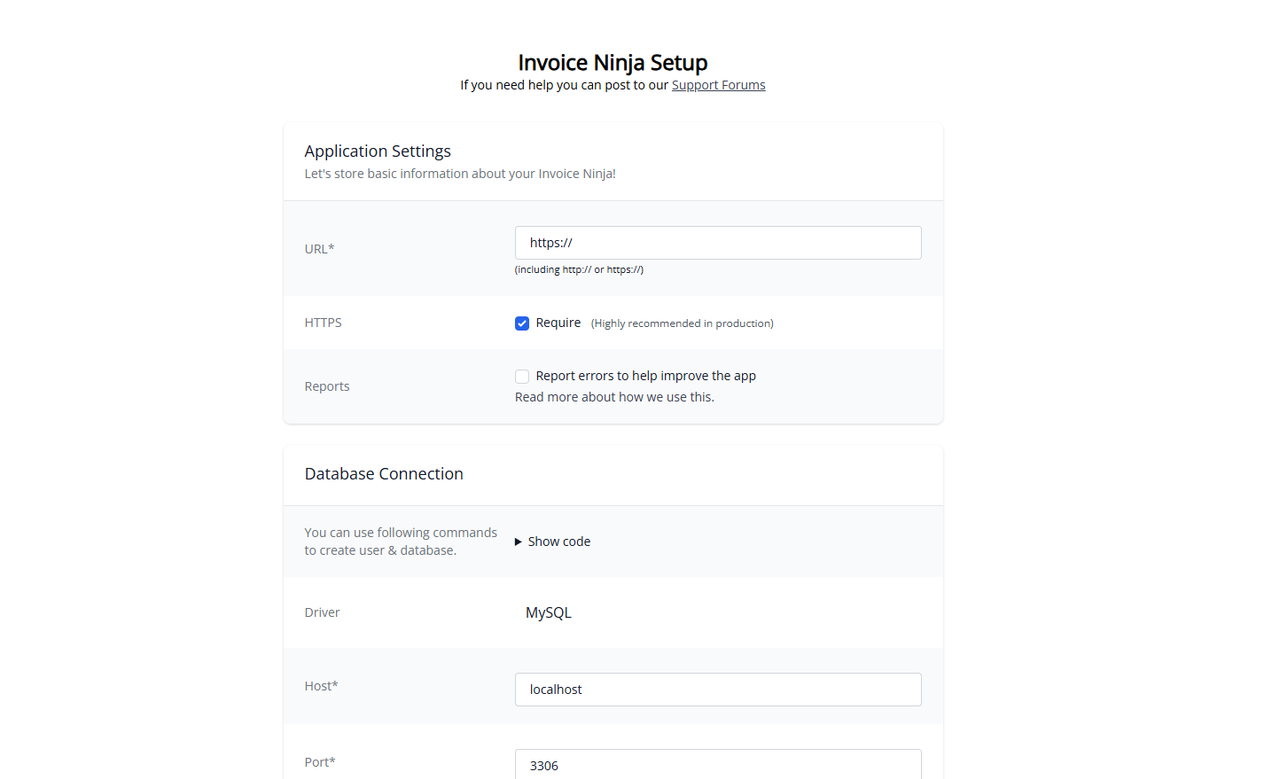This screenshot has width=1280, height=779.
Task: Click the 'Highly recommended in production' note
Action: point(682,323)
